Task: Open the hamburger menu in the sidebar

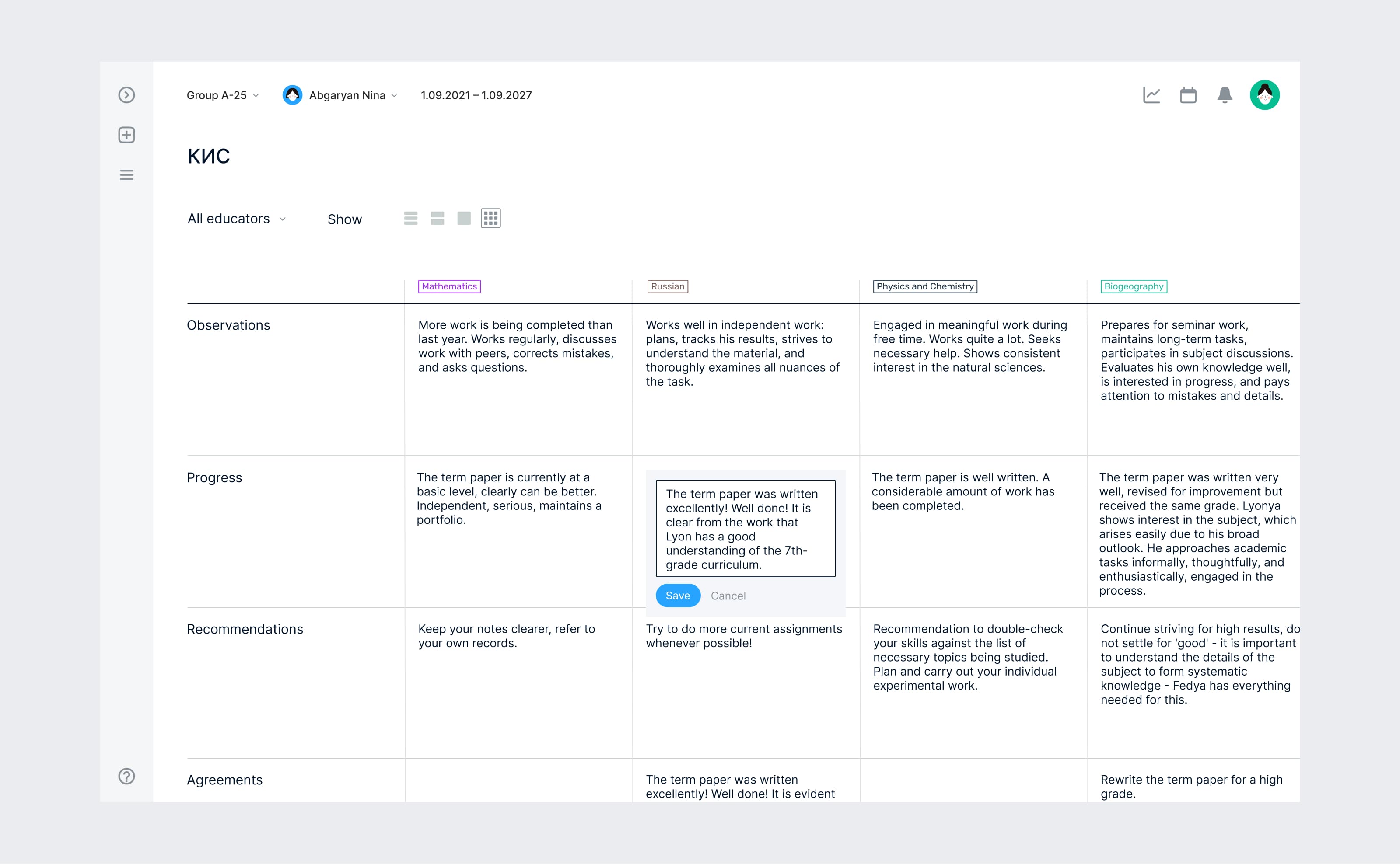Action: (126, 175)
